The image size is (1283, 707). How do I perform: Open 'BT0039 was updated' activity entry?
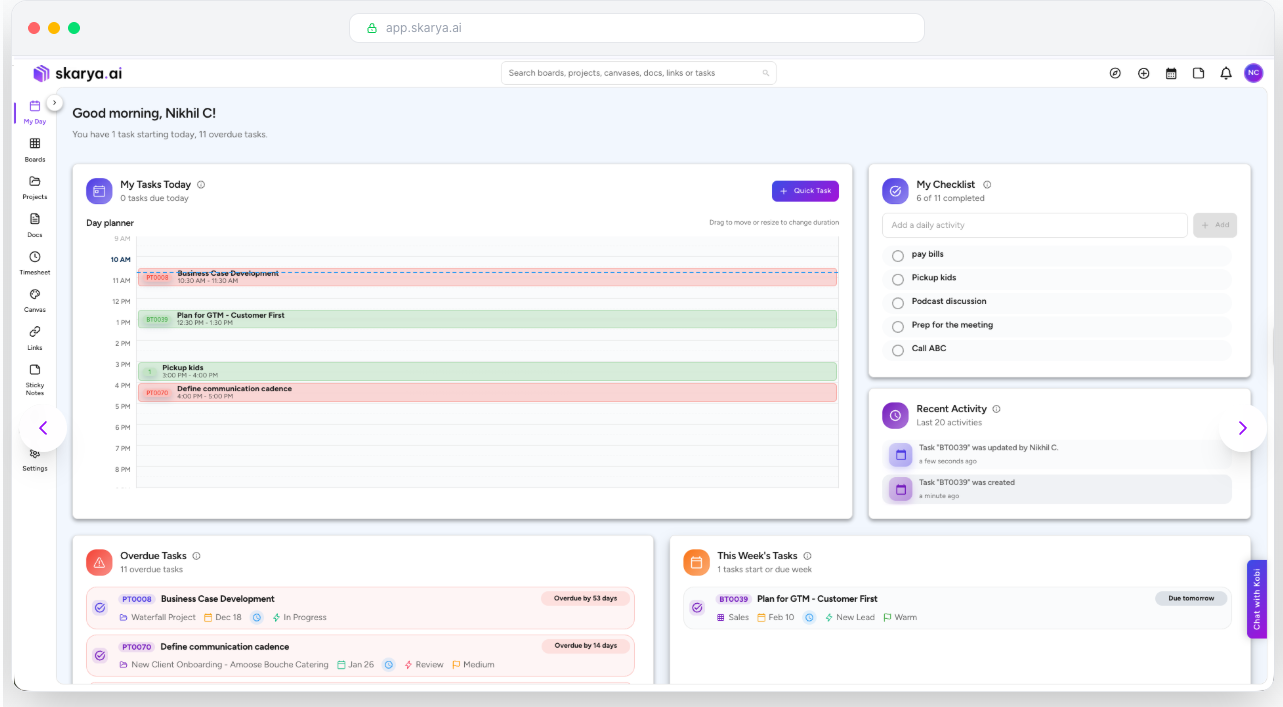click(1058, 454)
